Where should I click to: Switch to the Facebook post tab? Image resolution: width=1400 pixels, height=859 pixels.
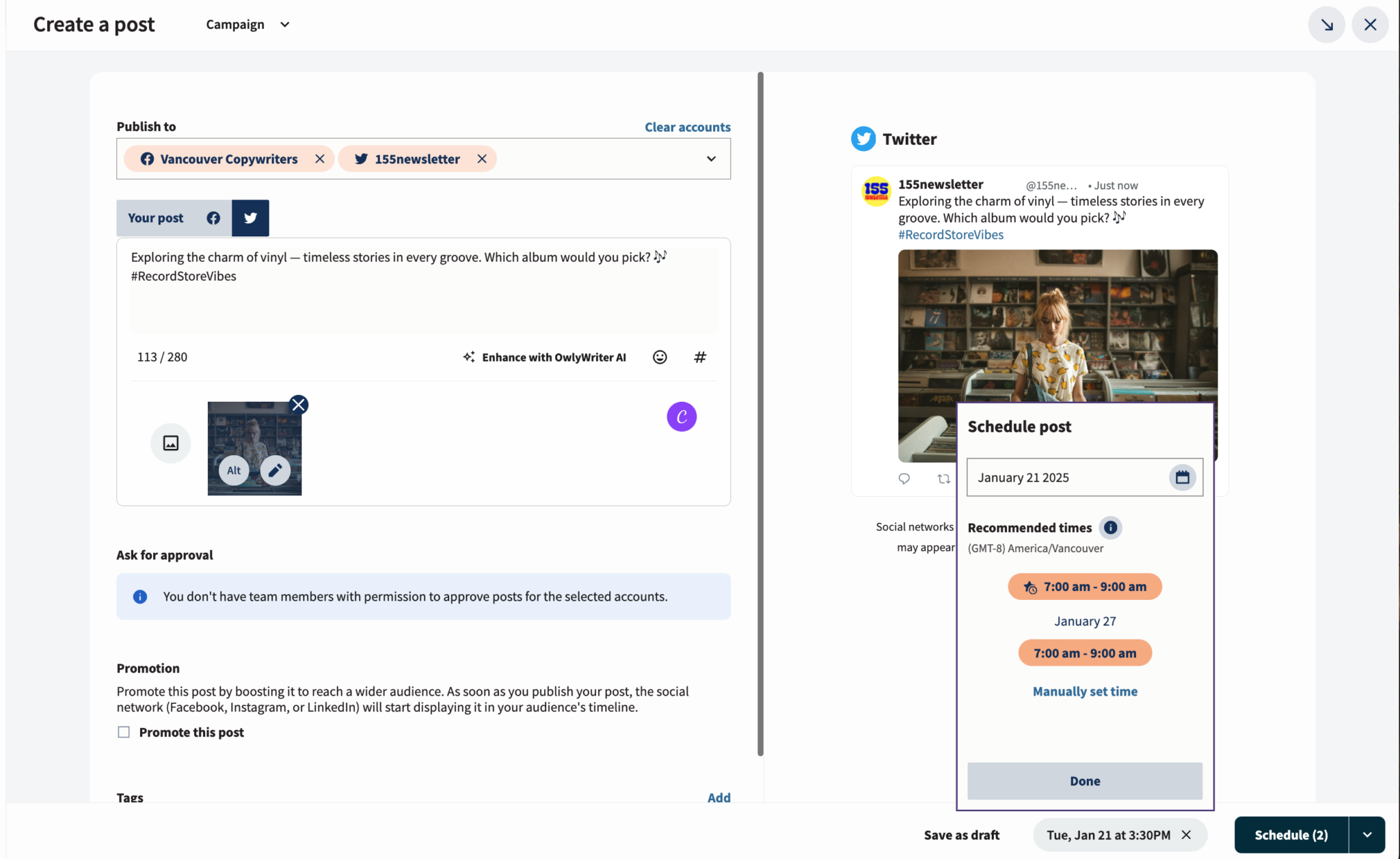click(213, 217)
